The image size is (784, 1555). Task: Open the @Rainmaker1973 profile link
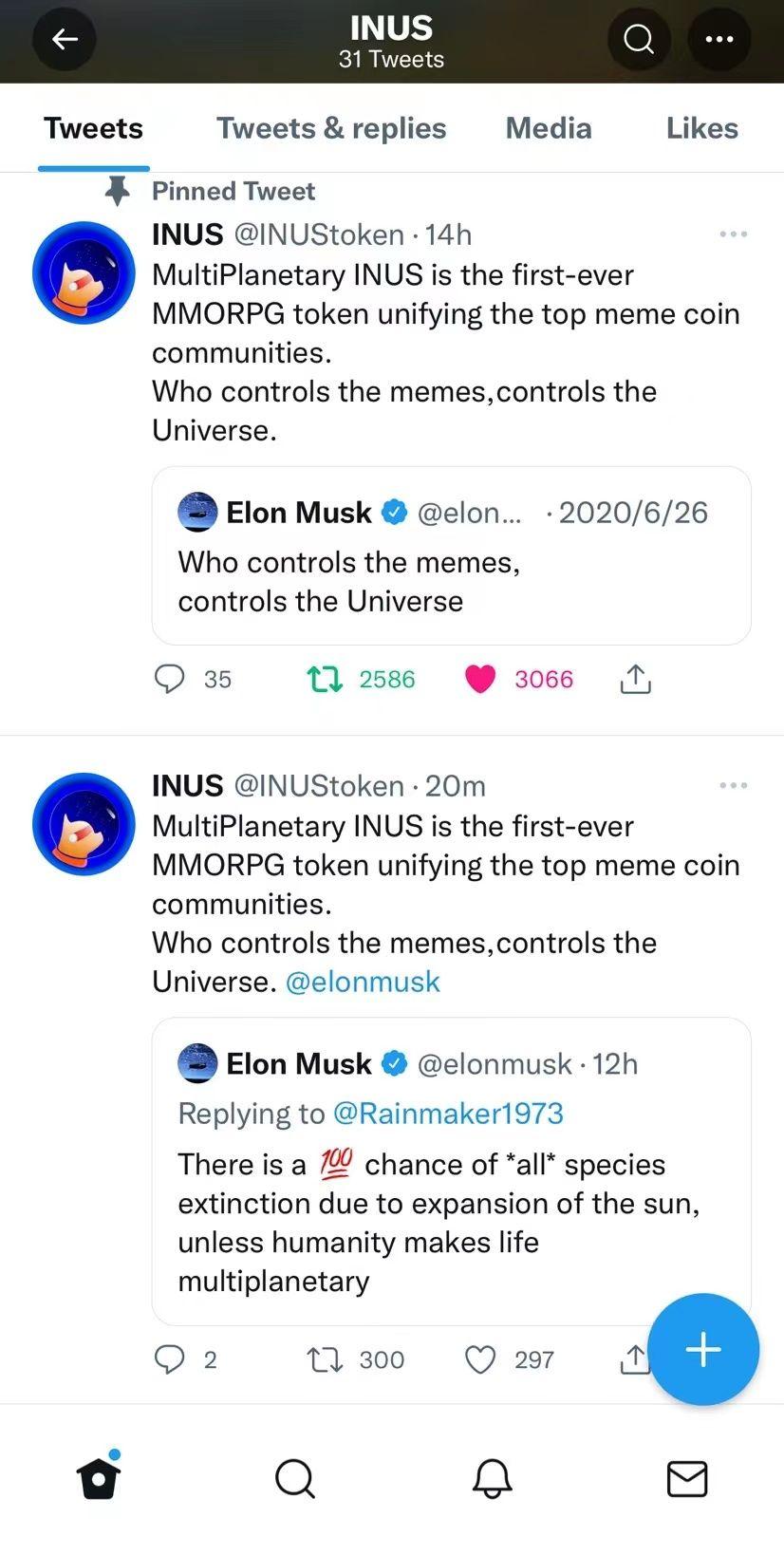pos(448,1113)
